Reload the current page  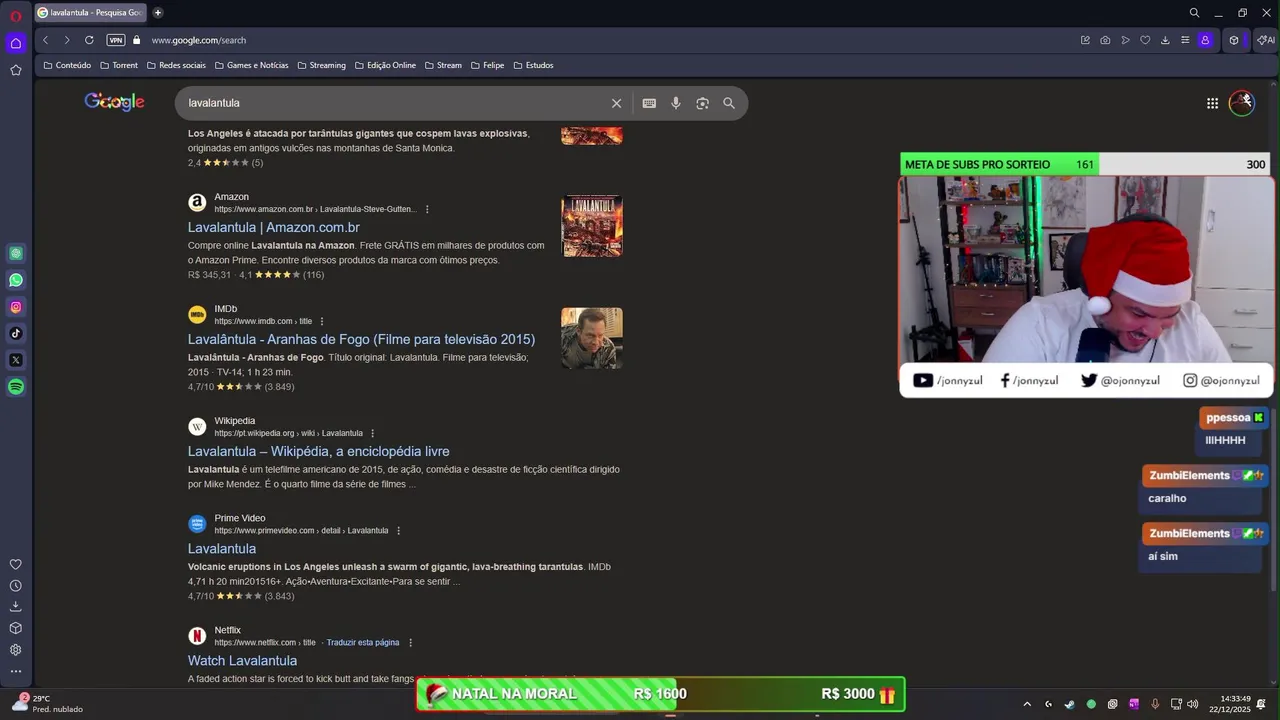(89, 40)
